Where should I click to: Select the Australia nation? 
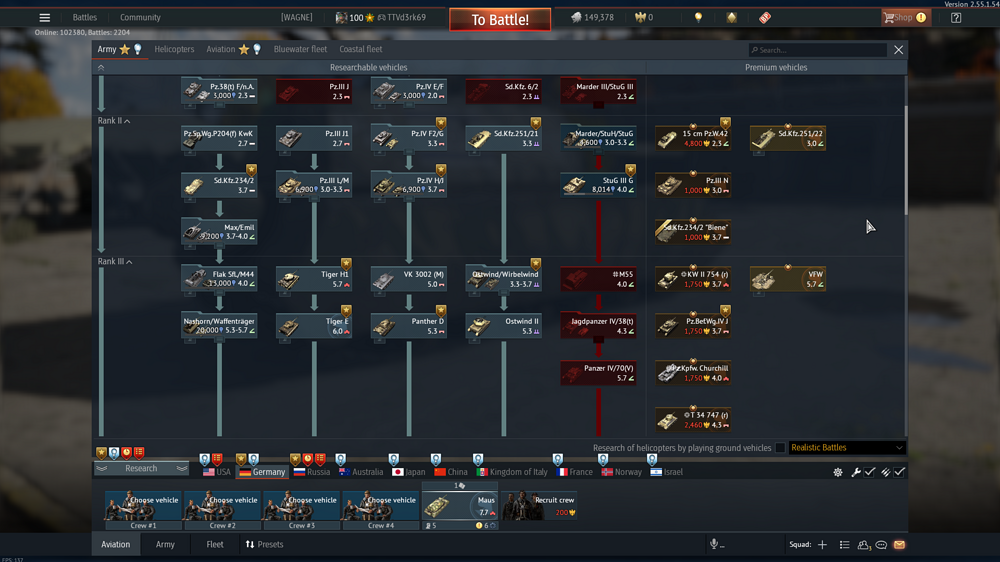pyautogui.click(x=361, y=472)
